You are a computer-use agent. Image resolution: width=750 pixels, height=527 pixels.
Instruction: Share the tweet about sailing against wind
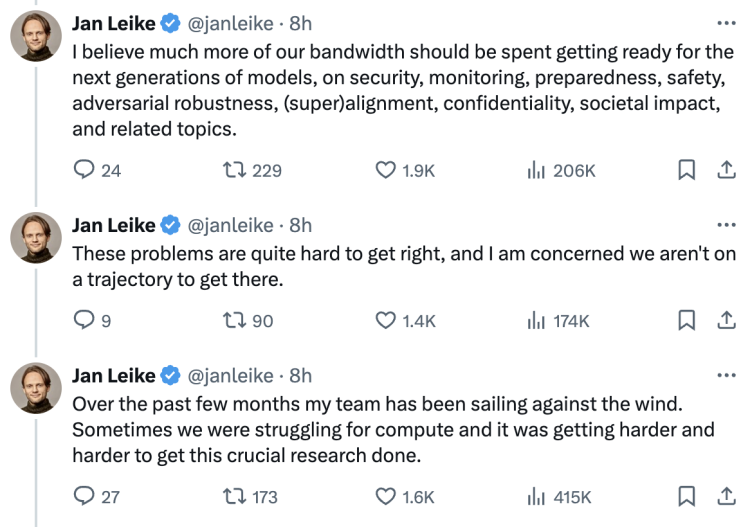[x=726, y=496]
